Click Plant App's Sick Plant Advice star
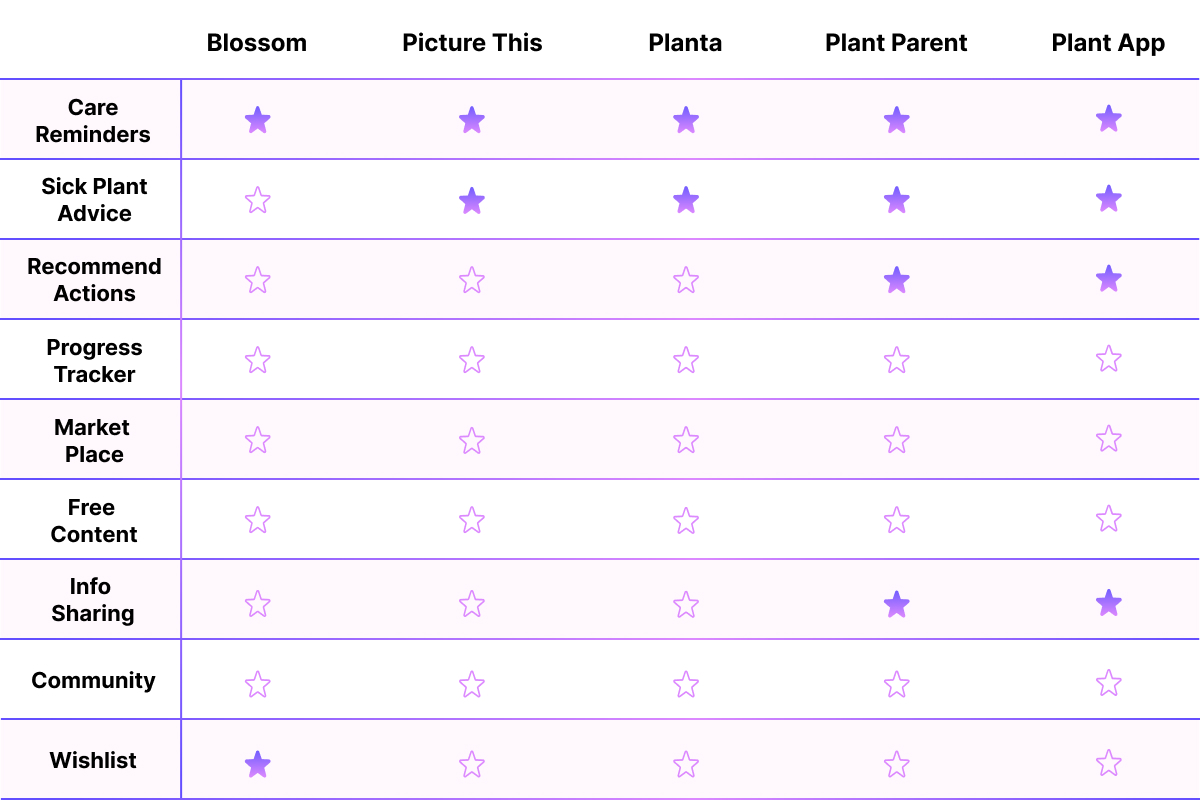Viewport: 1200px width, 800px height. tap(1108, 199)
